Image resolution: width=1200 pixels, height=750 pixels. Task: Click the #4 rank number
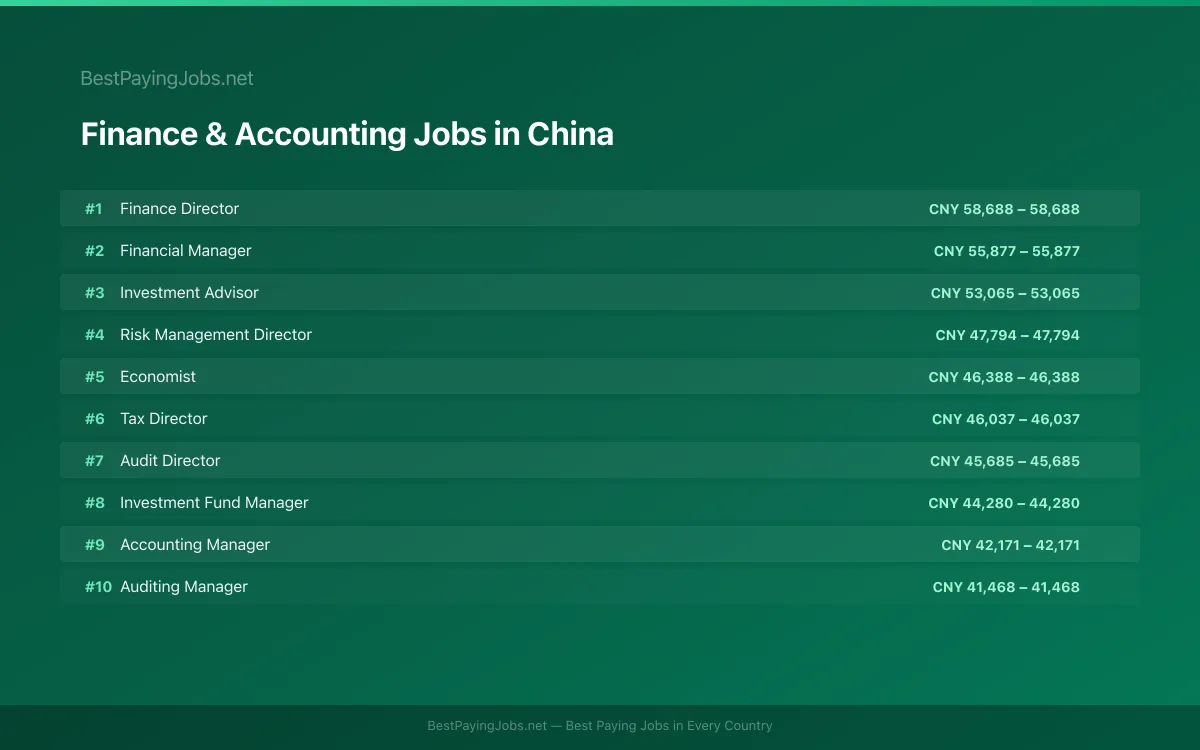pos(94,334)
